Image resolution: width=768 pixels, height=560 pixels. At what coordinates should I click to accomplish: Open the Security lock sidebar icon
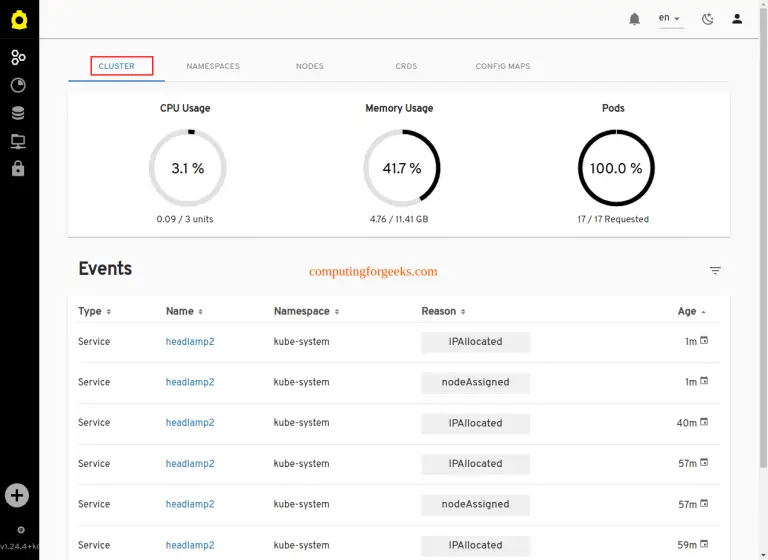[x=18, y=169]
